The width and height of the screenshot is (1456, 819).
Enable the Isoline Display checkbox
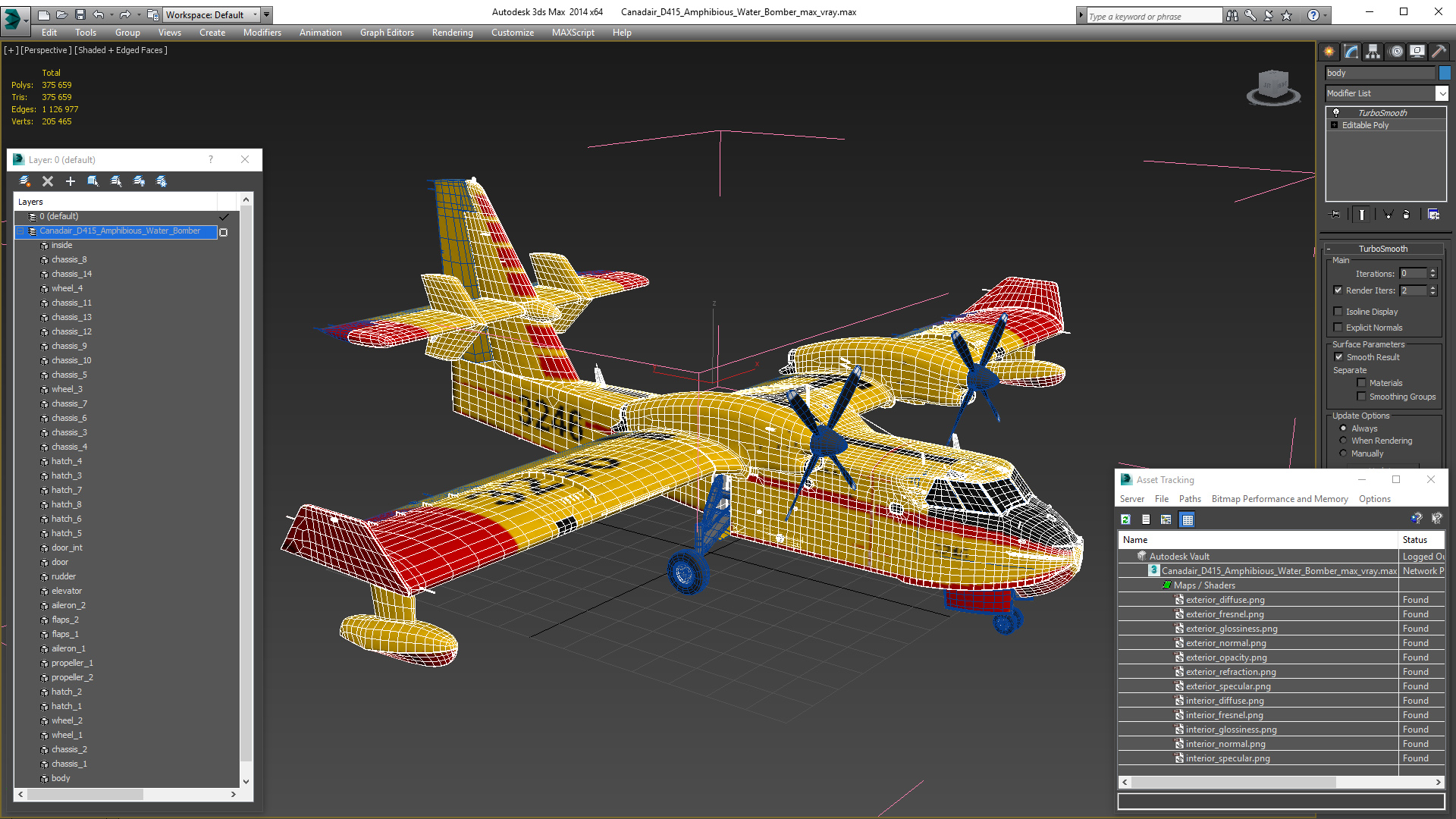(1338, 312)
